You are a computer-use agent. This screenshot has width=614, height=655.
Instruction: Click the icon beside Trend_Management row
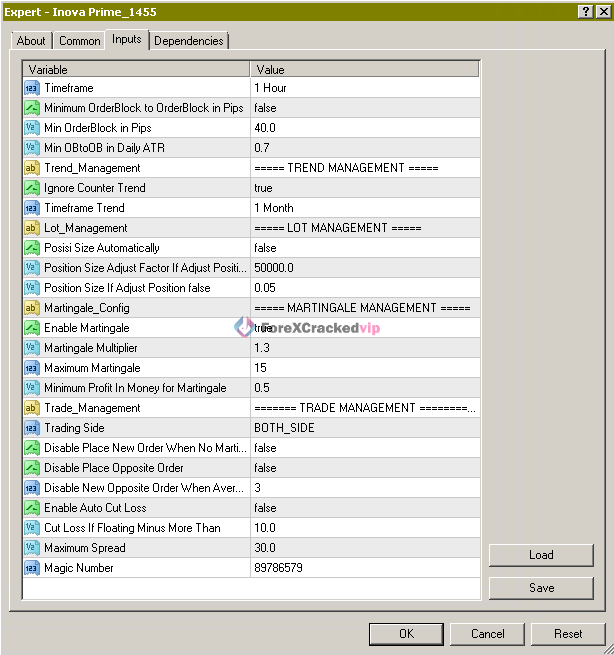(31, 168)
